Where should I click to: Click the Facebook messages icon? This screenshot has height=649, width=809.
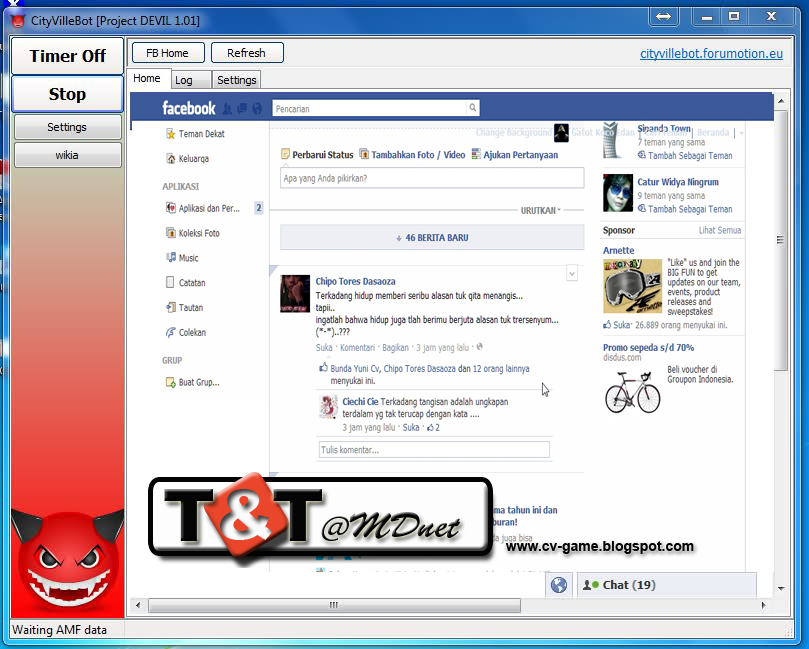[242, 109]
